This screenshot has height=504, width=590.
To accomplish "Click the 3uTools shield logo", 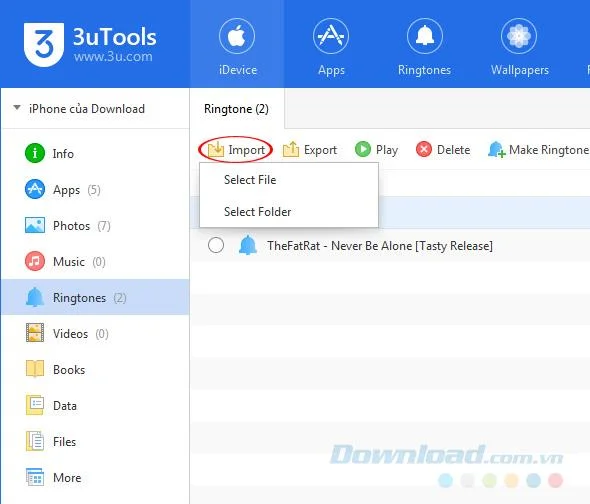I will click(44, 44).
